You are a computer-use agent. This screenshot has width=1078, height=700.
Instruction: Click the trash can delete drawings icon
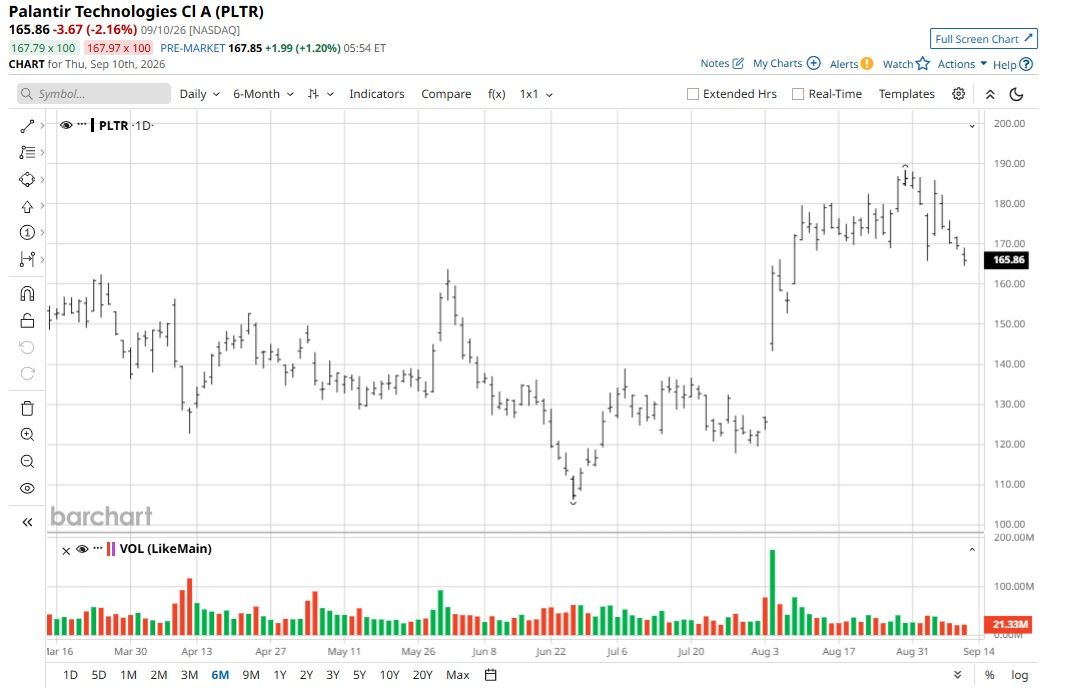click(x=27, y=408)
